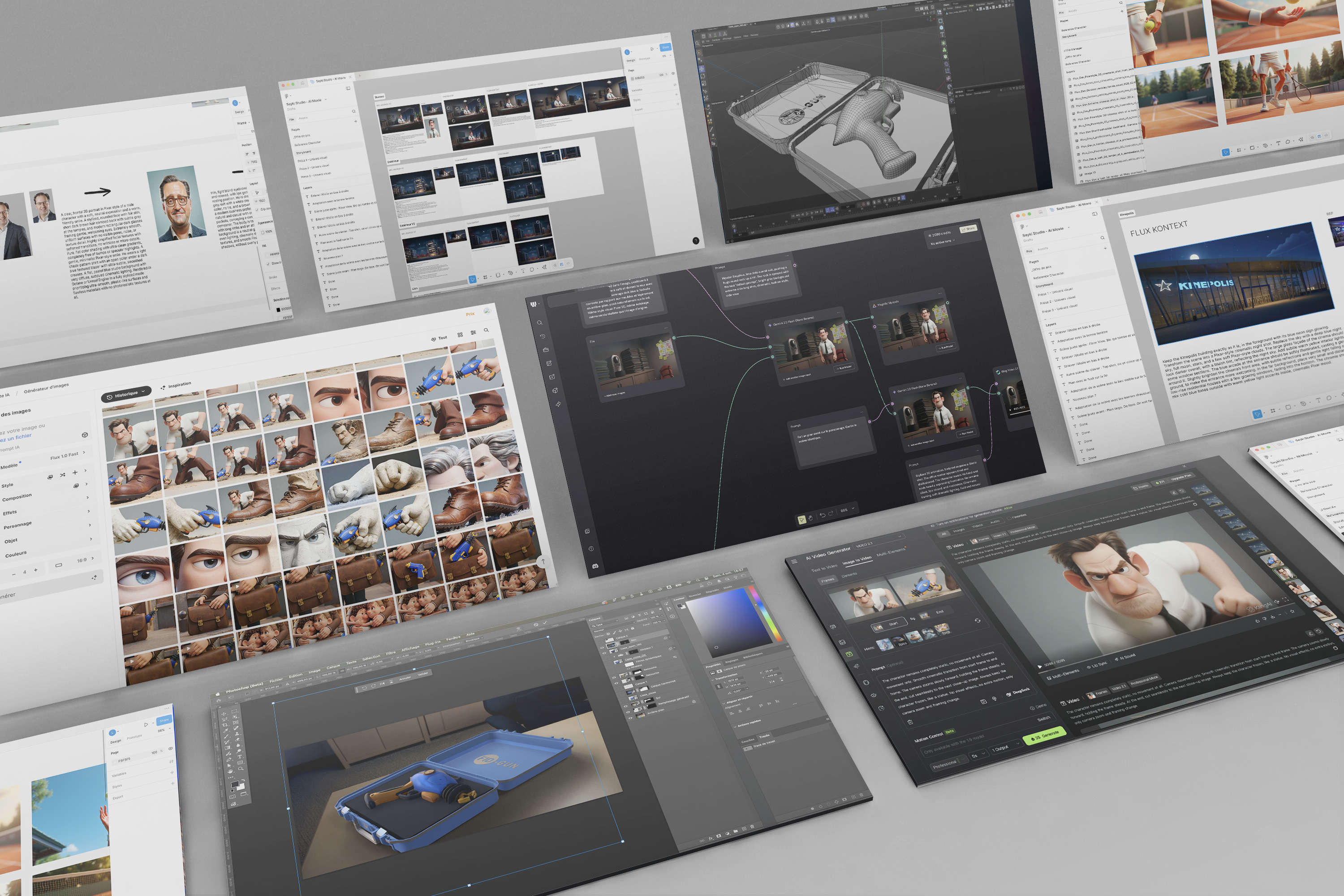This screenshot has height=896, width=1344.
Task: Open the 5s duration dropdown
Action: [978, 755]
